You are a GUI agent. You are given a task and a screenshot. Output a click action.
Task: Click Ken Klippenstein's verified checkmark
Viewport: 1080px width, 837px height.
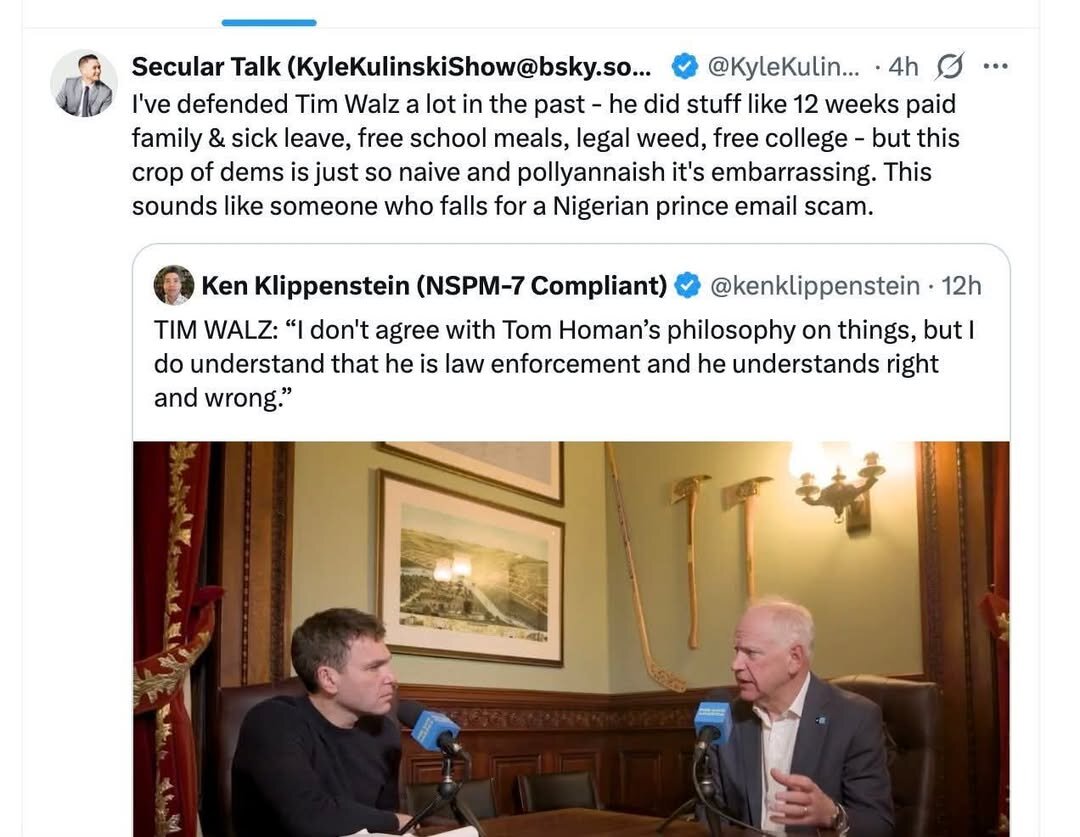687,284
